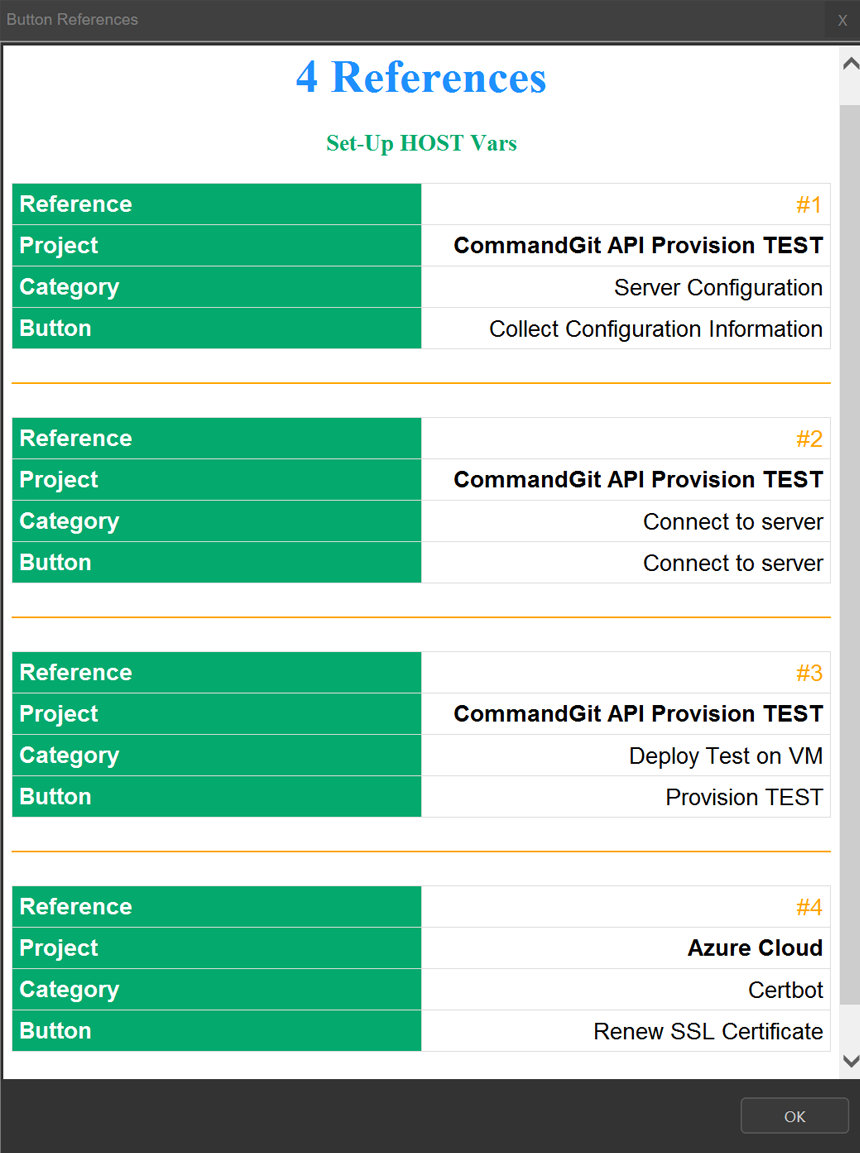Click the scrollbar down arrow
This screenshot has width=860, height=1153.
coord(850,1060)
